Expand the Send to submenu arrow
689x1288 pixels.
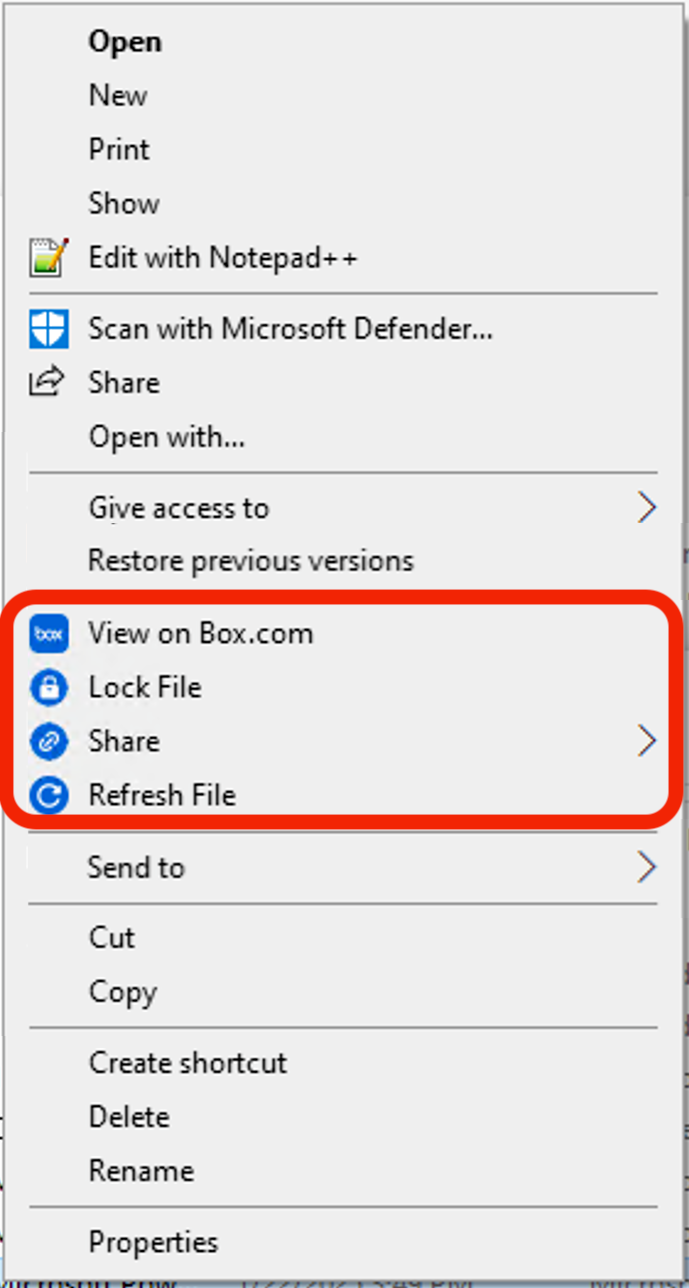pos(646,867)
